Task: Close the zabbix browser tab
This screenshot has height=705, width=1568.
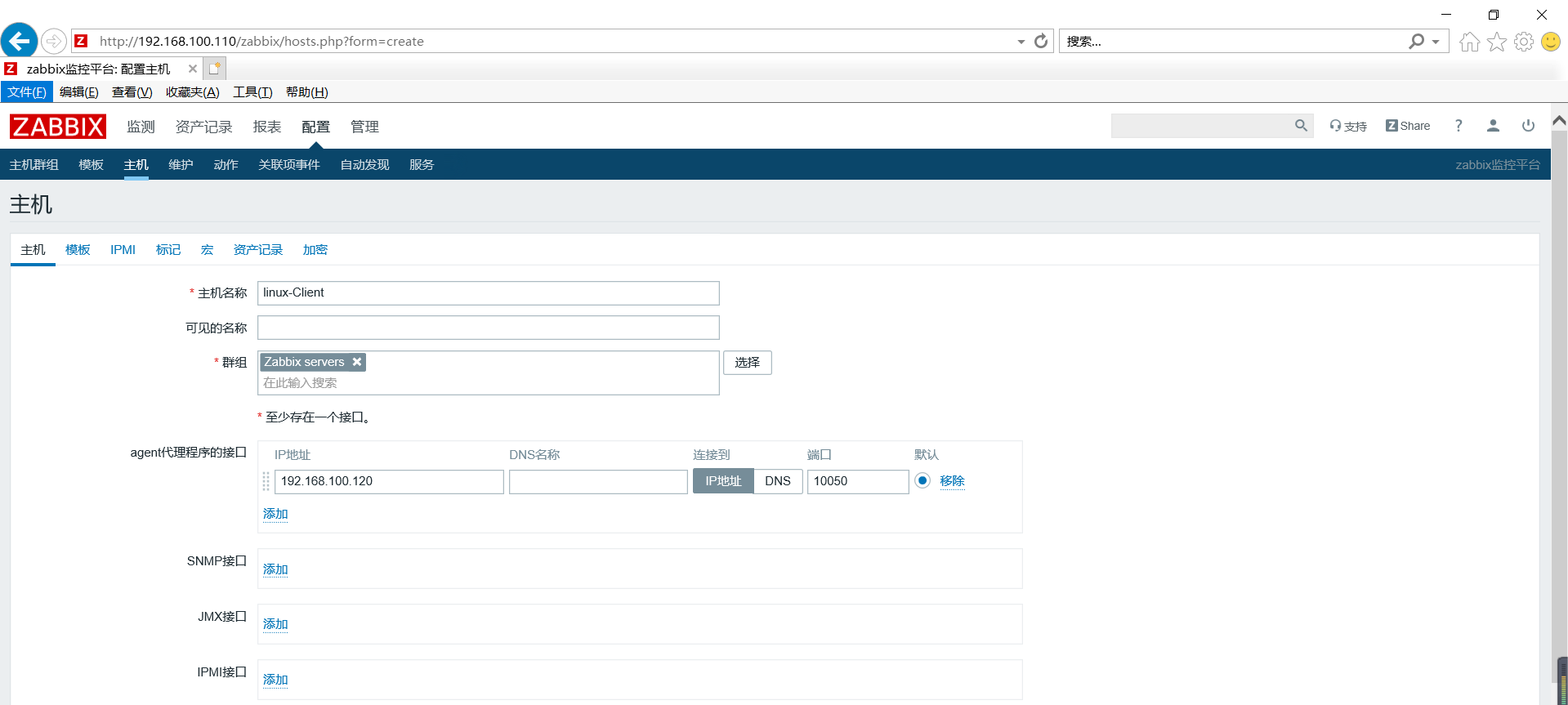Action: [193, 69]
